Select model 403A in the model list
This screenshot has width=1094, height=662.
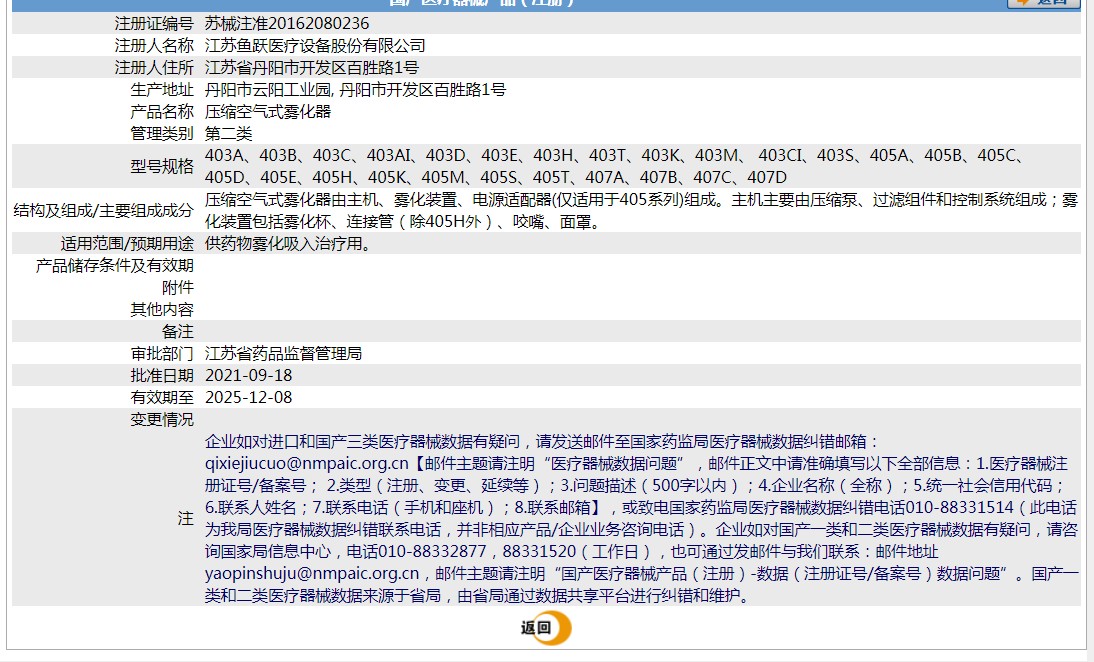(x=224, y=156)
